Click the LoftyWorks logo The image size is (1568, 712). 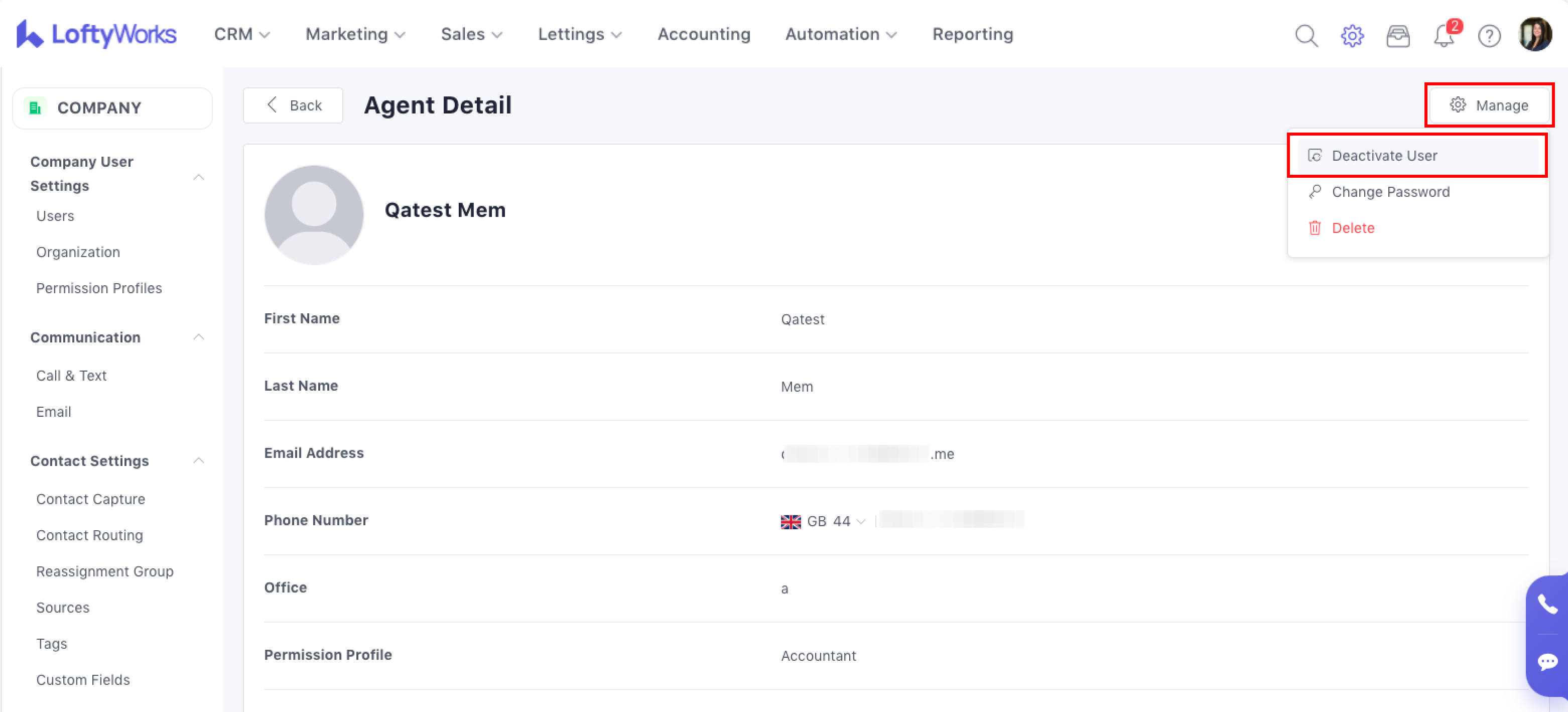point(97,34)
